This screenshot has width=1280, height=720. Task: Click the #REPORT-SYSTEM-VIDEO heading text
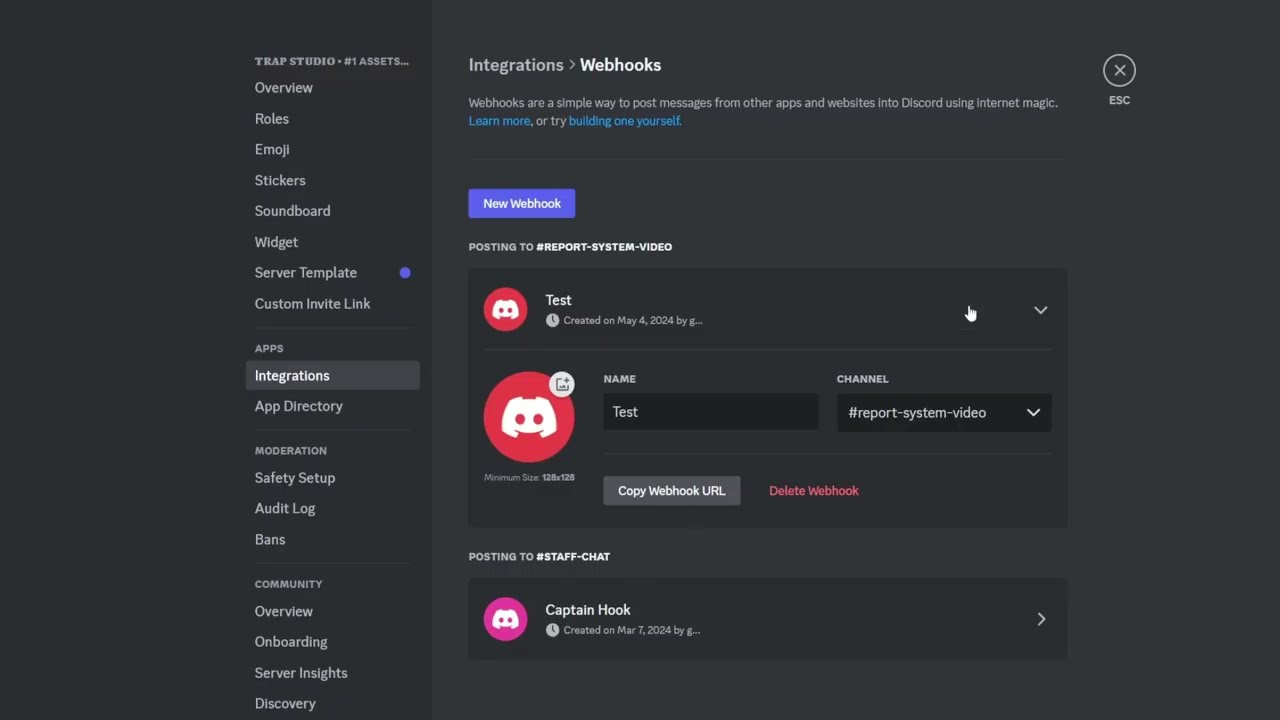click(604, 247)
